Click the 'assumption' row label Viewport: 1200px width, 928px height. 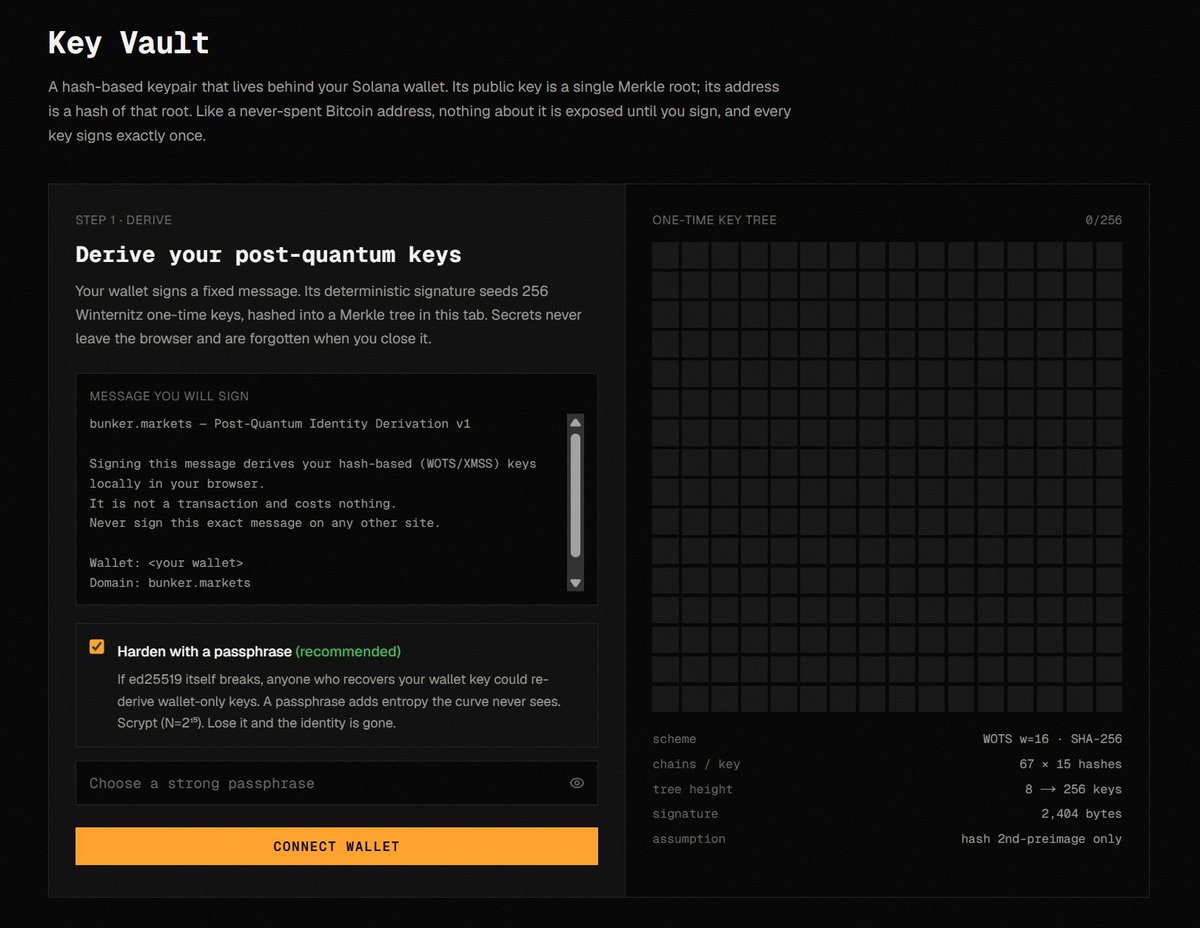[689, 839]
